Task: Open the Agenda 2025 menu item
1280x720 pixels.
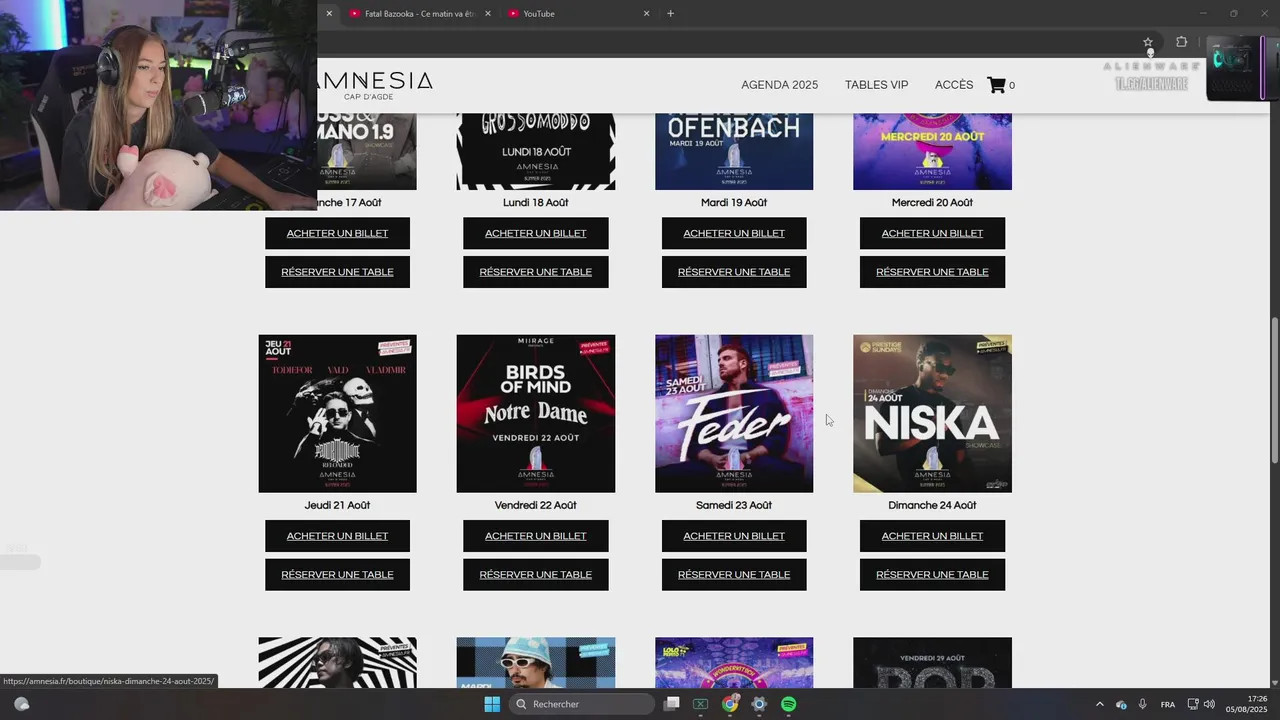Action: coord(779,85)
